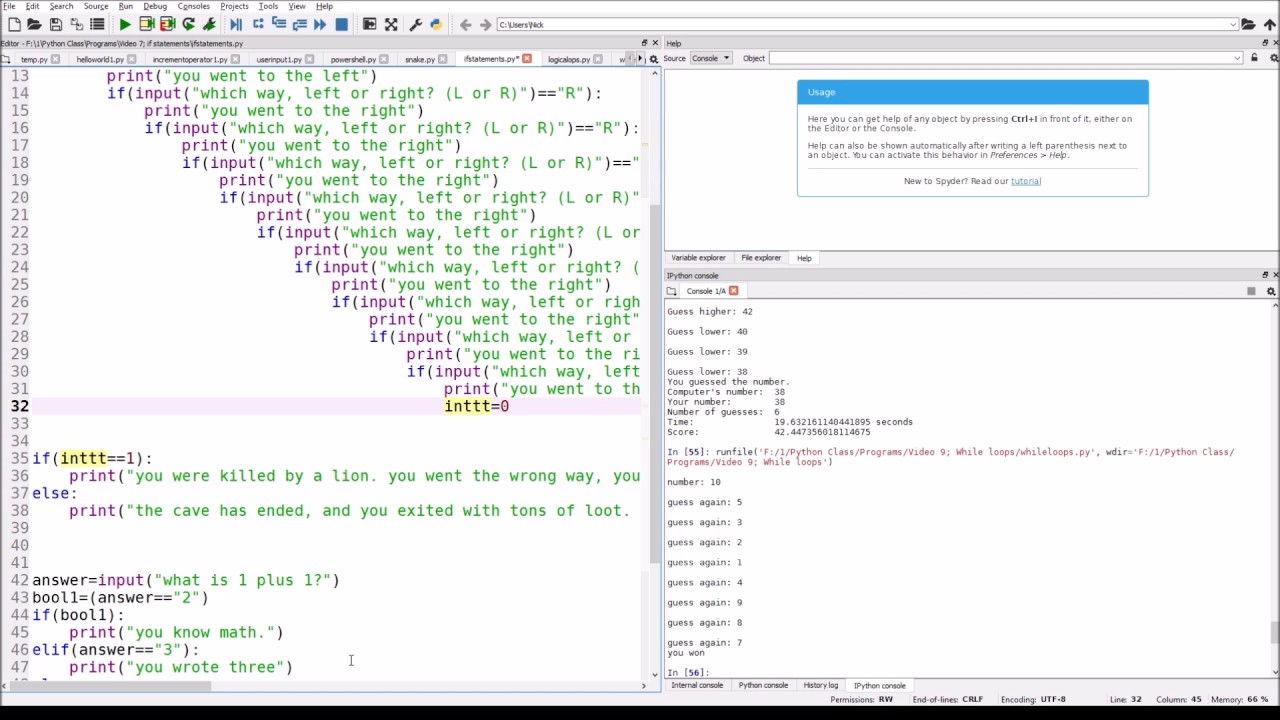This screenshot has height=720, width=1280.
Task: Click the 'Encoding: UTF-8' status entry
Action: pyautogui.click(x=1033, y=699)
